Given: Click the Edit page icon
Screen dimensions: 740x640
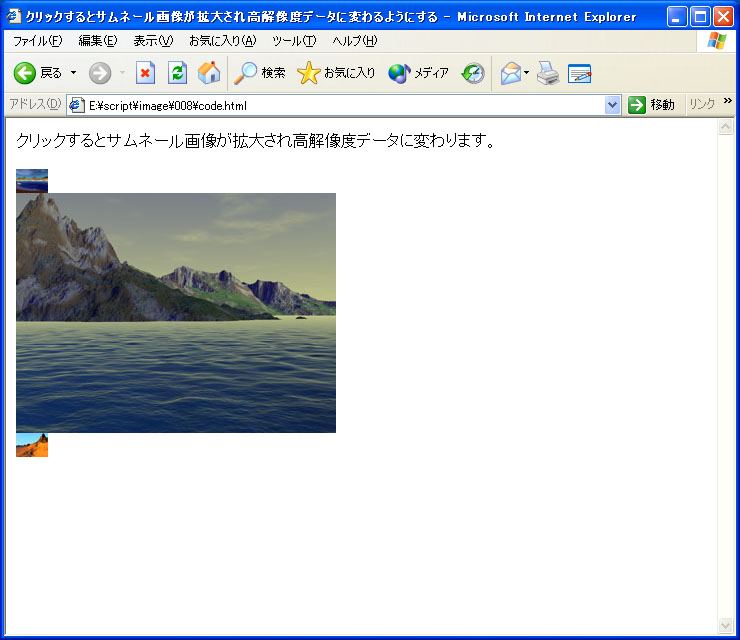Looking at the screenshot, I should [580, 73].
